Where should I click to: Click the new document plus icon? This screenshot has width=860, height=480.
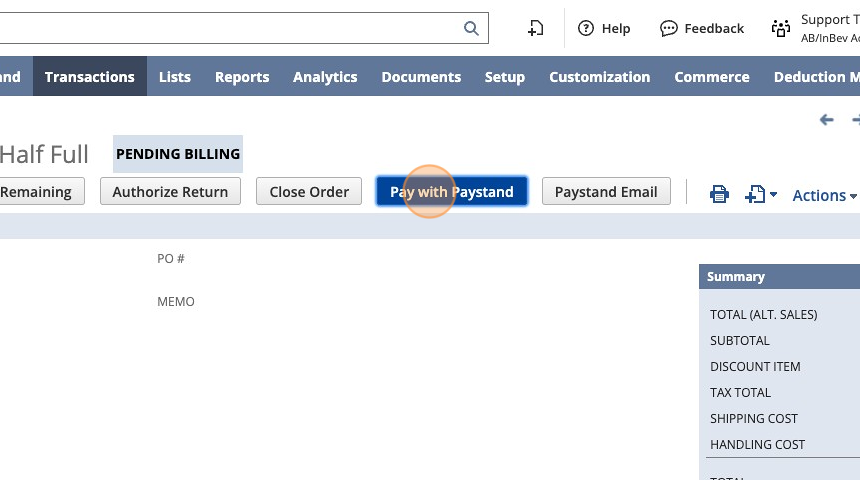tap(755, 194)
